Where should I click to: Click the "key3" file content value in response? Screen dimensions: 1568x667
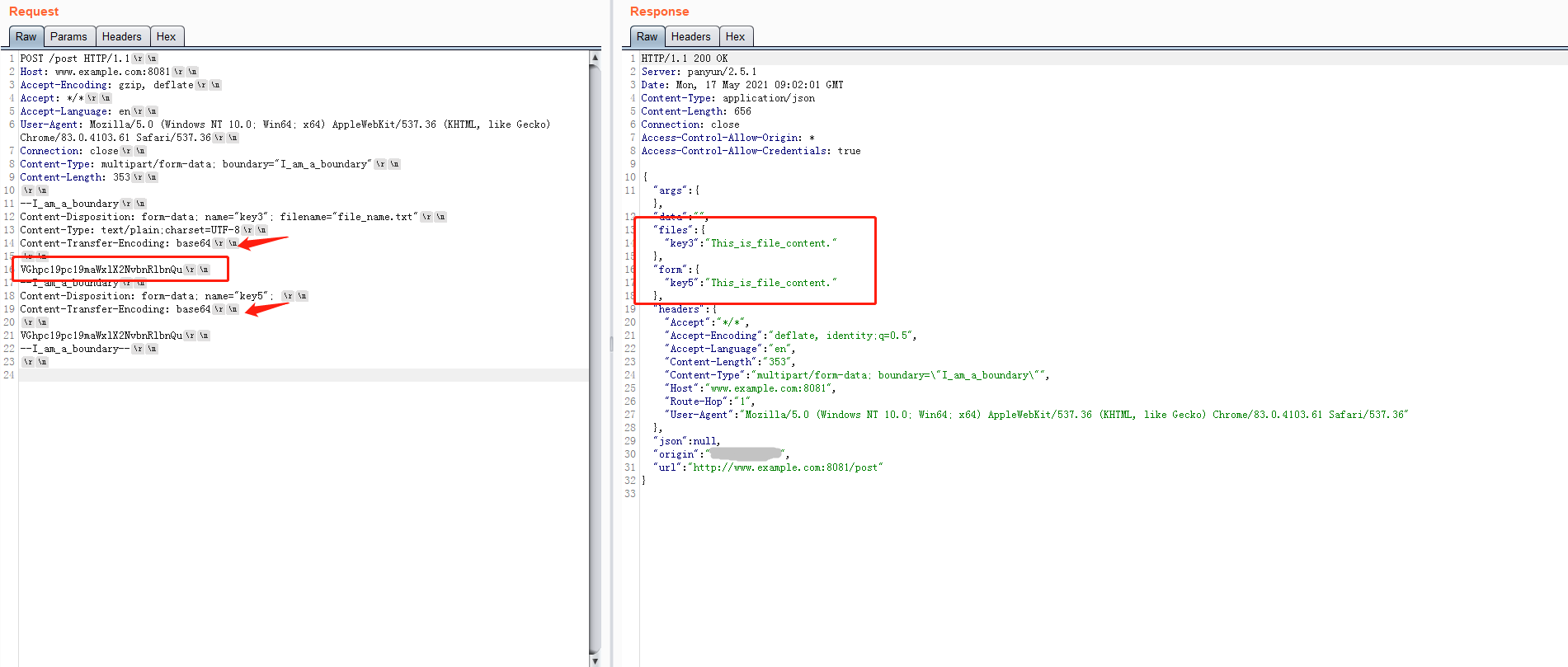[x=773, y=243]
